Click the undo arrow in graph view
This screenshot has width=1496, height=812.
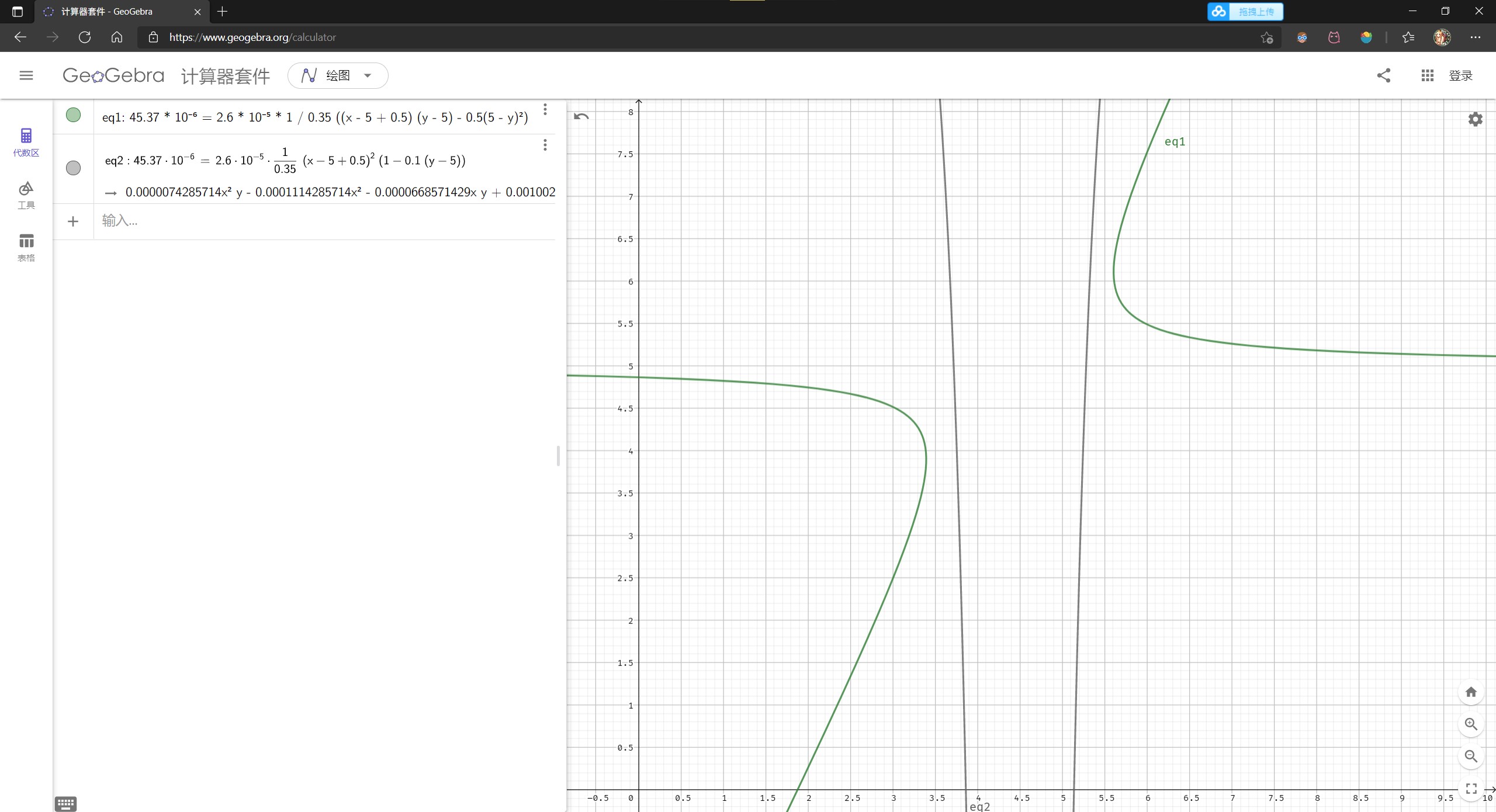coord(581,116)
